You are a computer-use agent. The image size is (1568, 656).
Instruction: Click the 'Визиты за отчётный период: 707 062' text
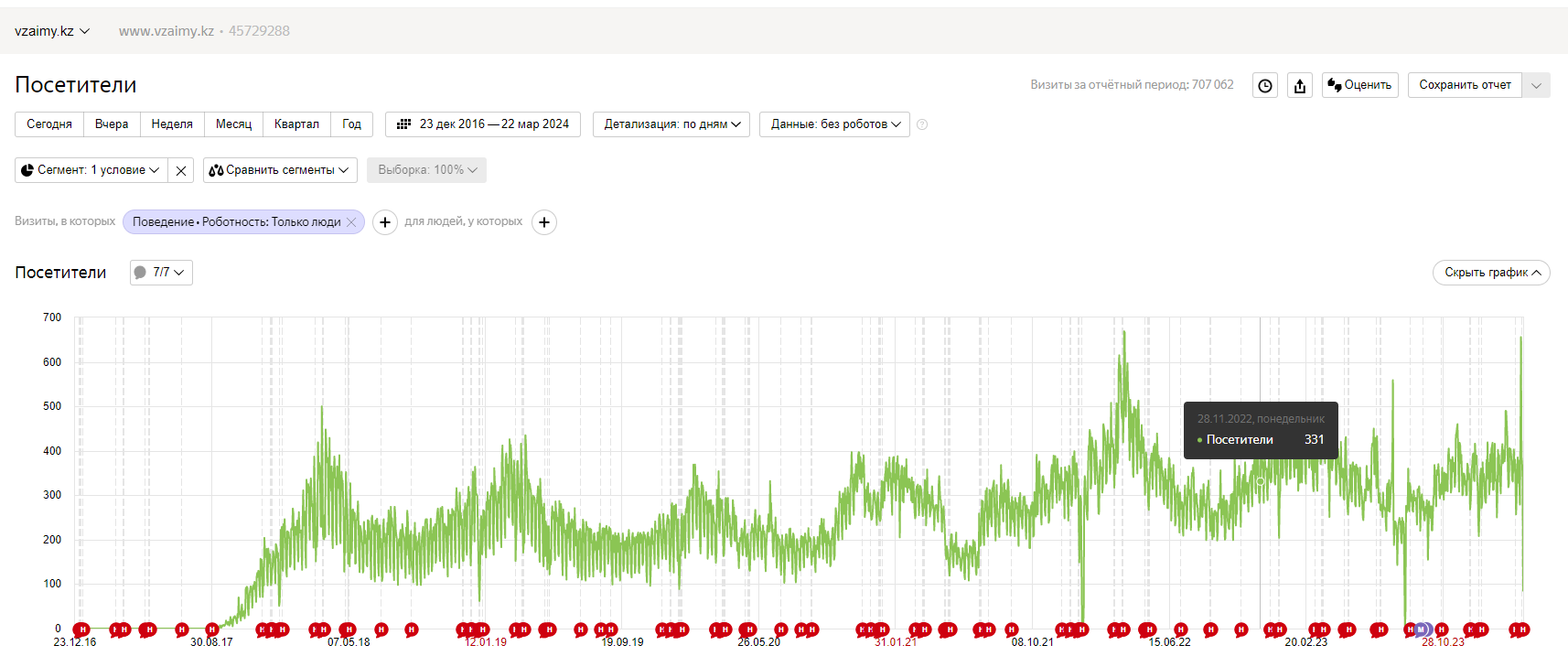click(x=1132, y=85)
